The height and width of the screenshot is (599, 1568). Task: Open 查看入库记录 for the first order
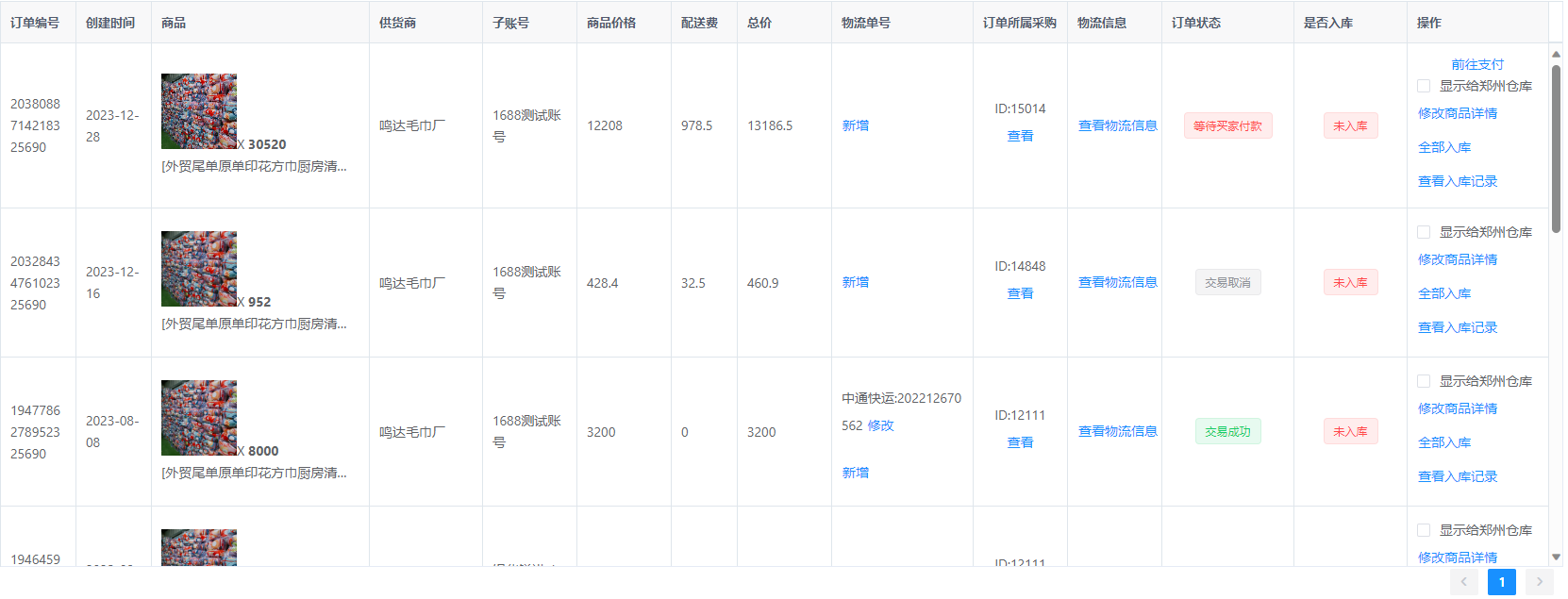click(1457, 181)
